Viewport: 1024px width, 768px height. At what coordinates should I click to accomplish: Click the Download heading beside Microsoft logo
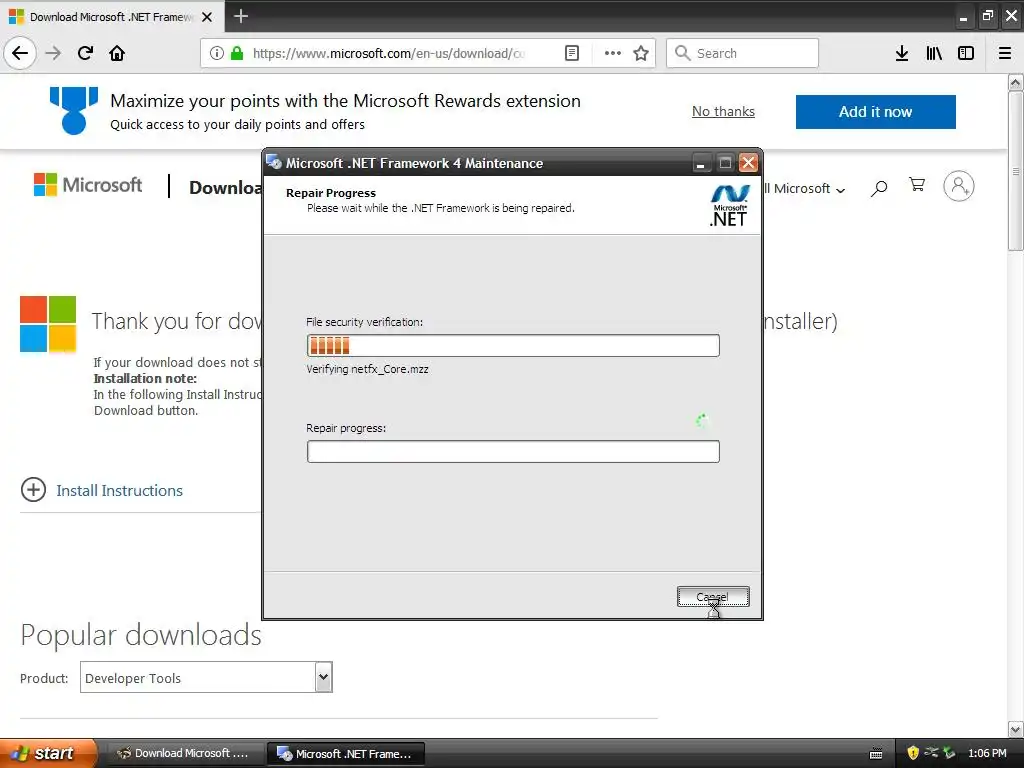[225, 187]
